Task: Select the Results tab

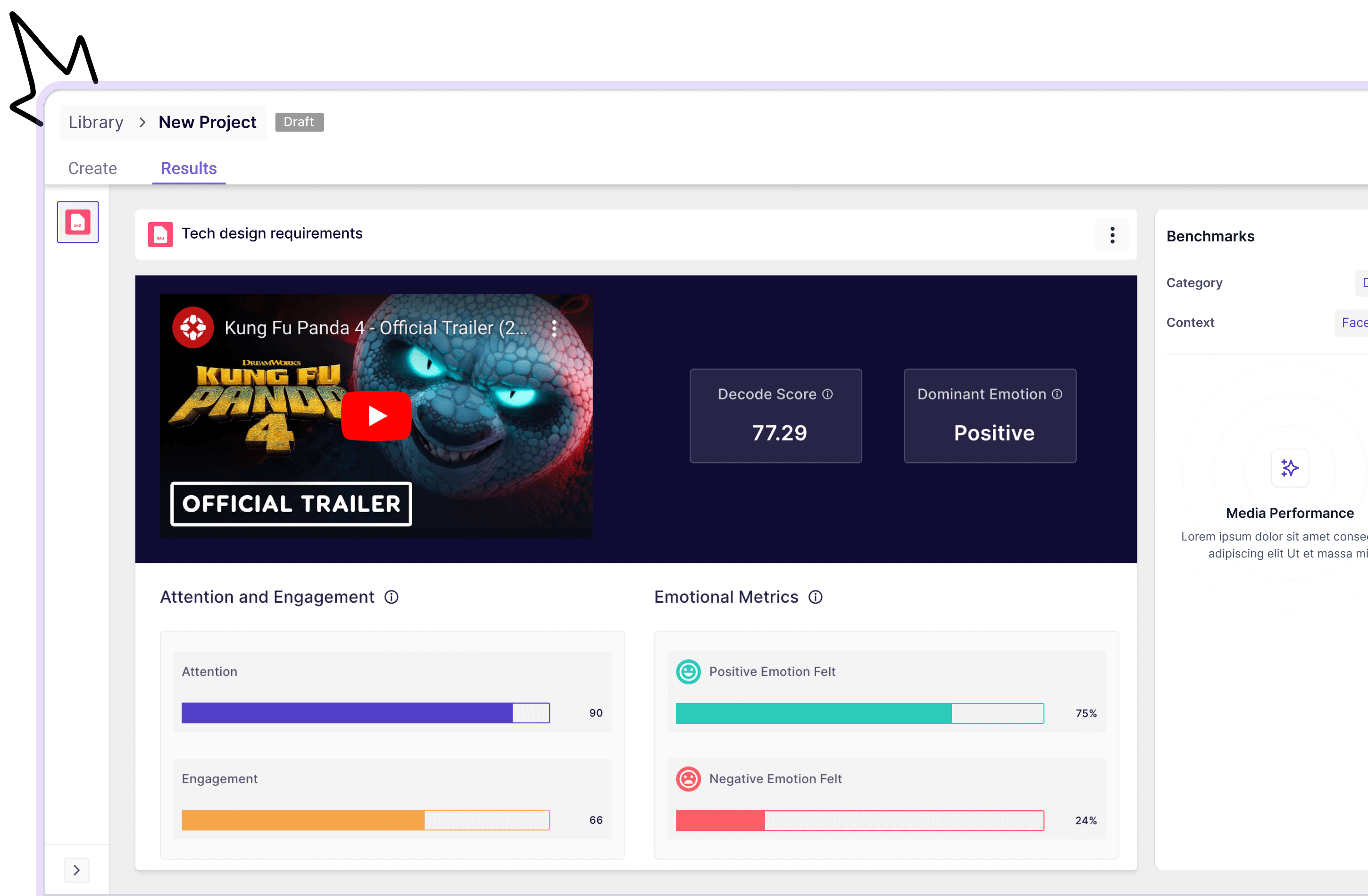Action: pos(189,168)
